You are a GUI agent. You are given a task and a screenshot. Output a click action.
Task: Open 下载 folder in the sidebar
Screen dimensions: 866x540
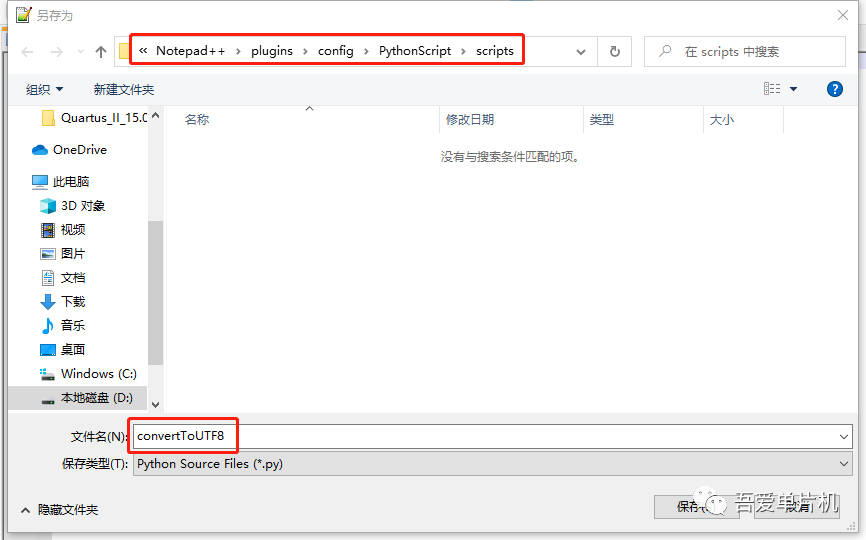(63, 301)
